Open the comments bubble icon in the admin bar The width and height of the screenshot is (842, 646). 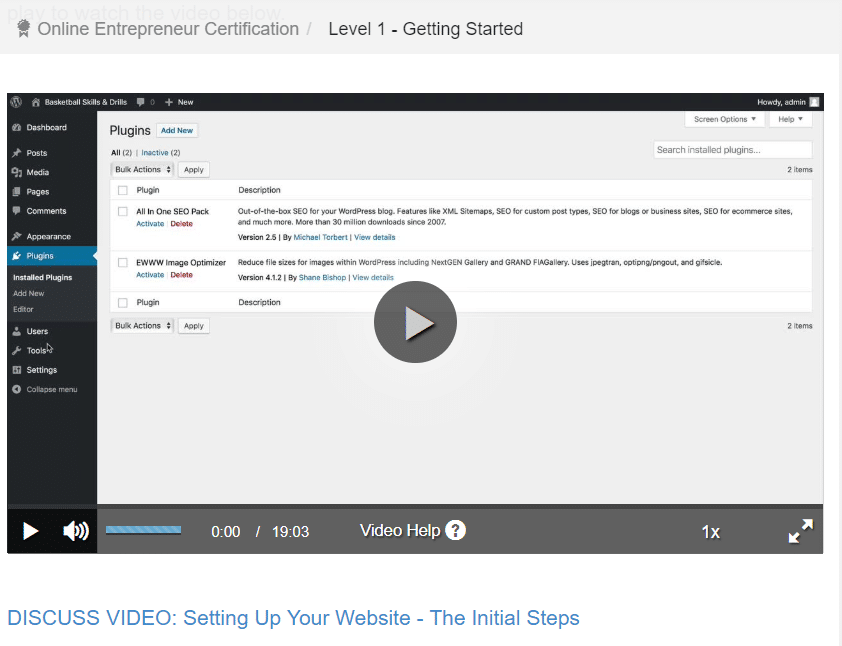coord(141,102)
